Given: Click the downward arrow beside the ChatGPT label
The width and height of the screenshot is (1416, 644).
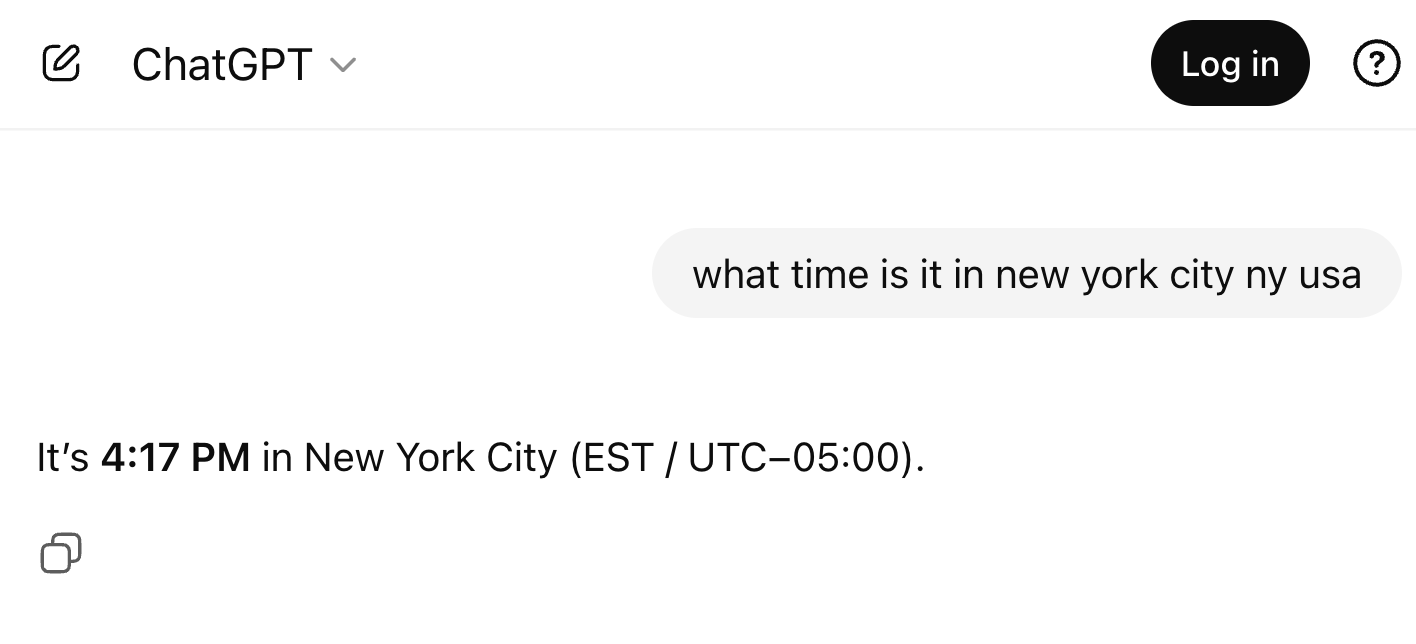Looking at the screenshot, I should click(x=342, y=66).
